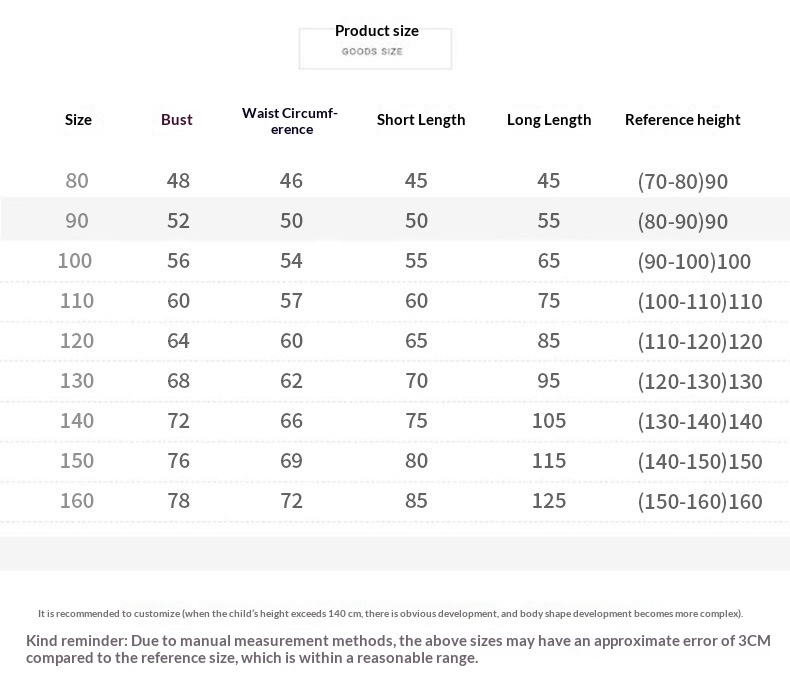The image size is (790, 686).
Task: Select the highlighted size 90 row
Action: (395, 219)
